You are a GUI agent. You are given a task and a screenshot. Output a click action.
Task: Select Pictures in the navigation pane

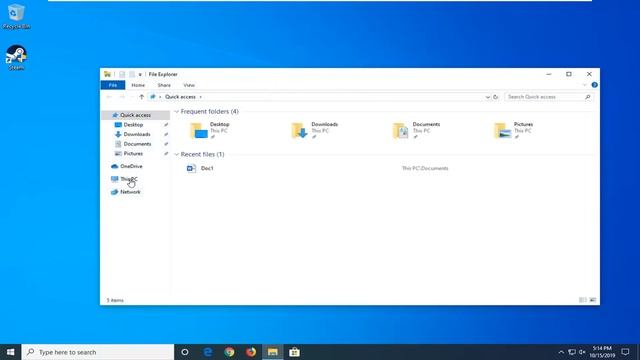pyautogui.click(x=133, y=153)
